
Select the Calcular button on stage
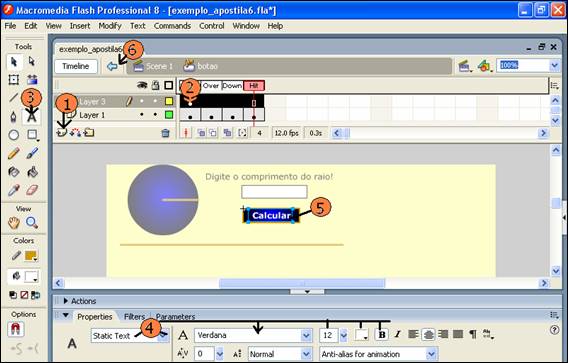coord(271,216)
